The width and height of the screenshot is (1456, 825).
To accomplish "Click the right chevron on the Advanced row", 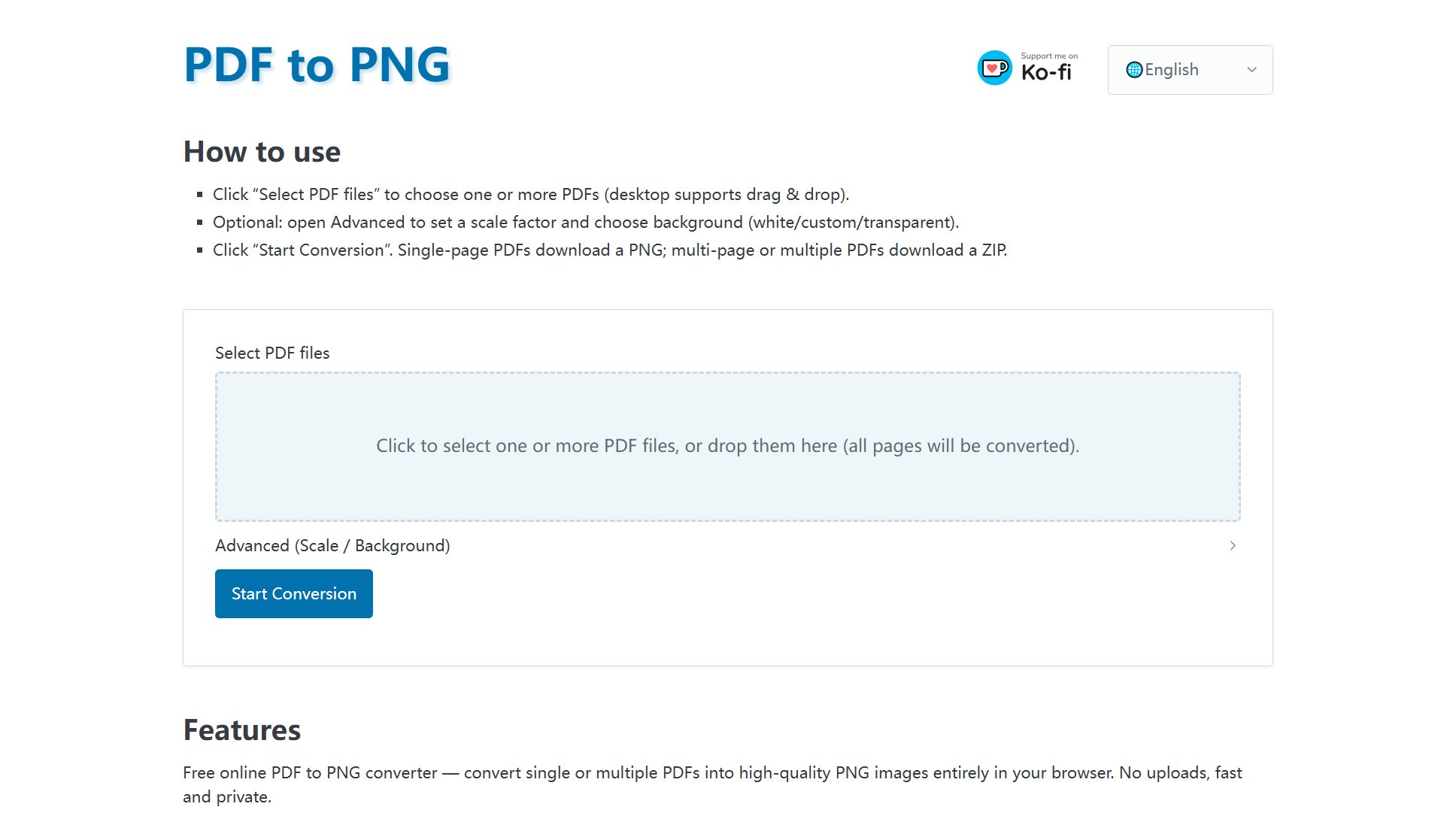I will (1233, 546).
